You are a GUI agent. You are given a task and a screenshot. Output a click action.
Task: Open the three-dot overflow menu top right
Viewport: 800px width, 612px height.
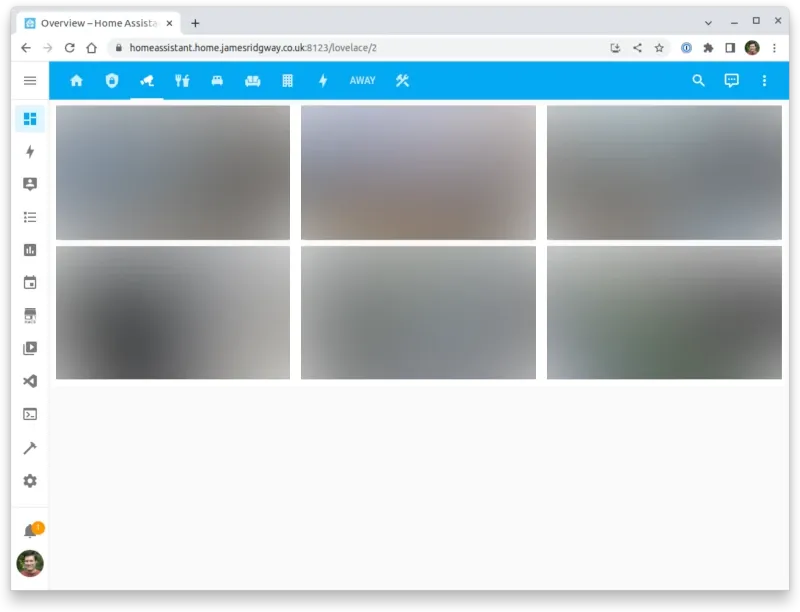(764, 81)
